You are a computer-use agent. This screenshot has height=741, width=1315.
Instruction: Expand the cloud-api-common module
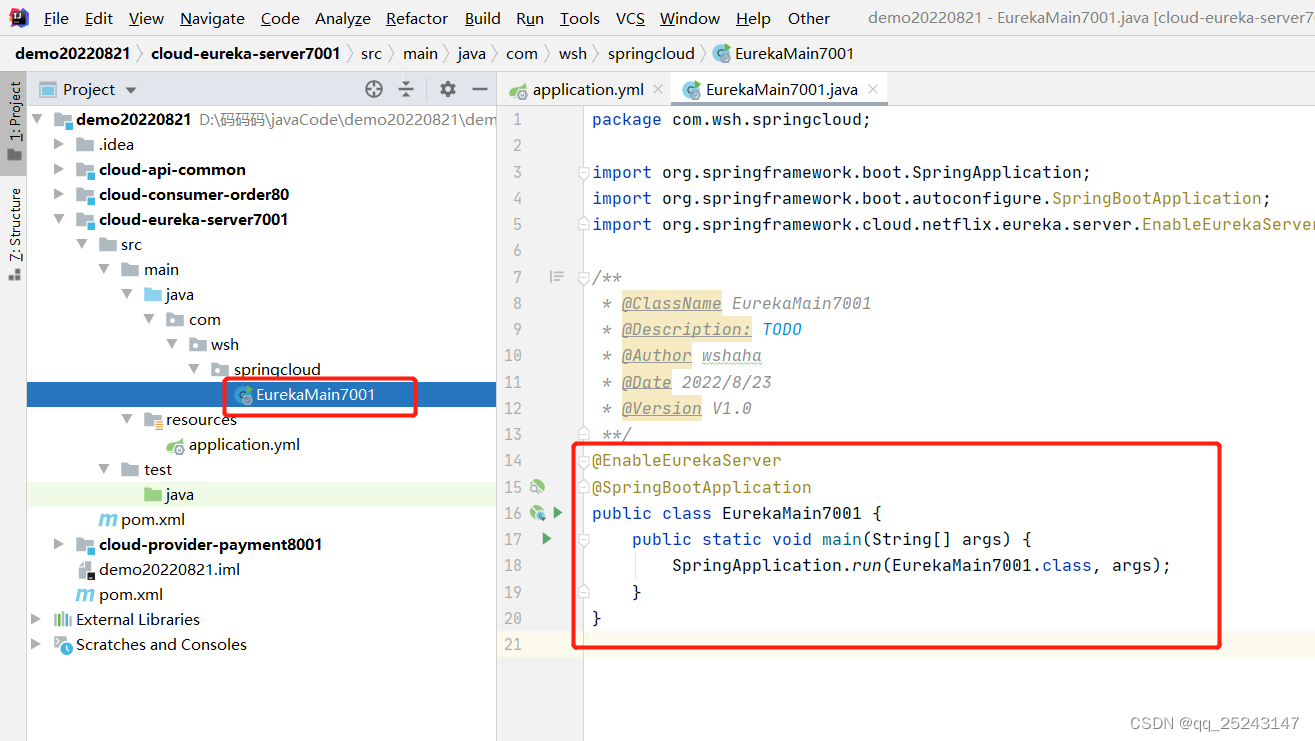click(59, 169)
